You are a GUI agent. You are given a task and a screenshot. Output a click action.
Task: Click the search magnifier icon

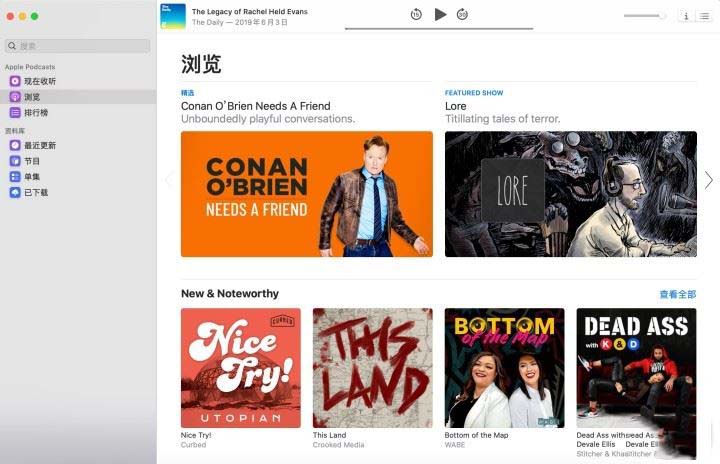click(12, 46)
